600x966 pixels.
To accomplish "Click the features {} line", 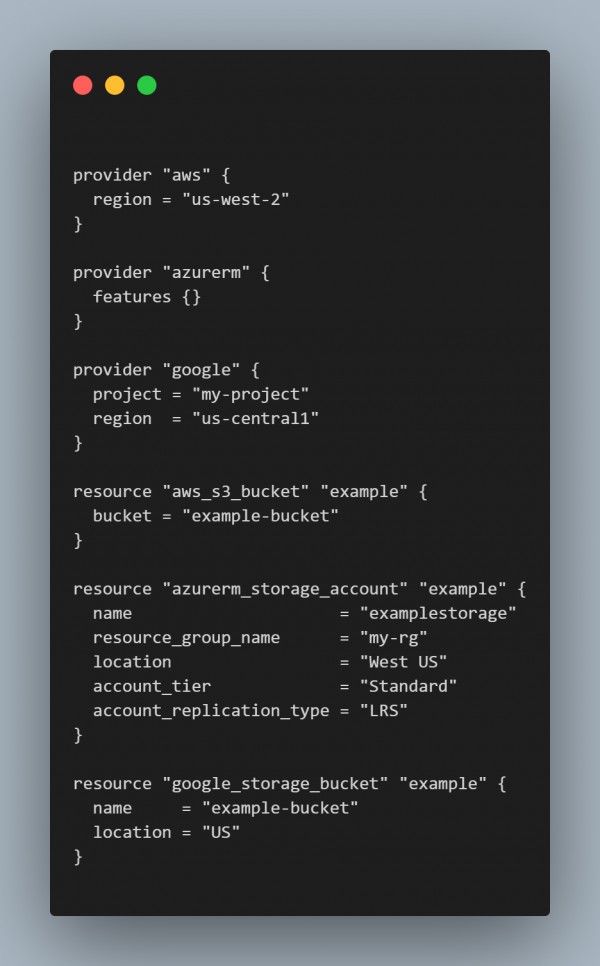I will (x=147, y=297).
